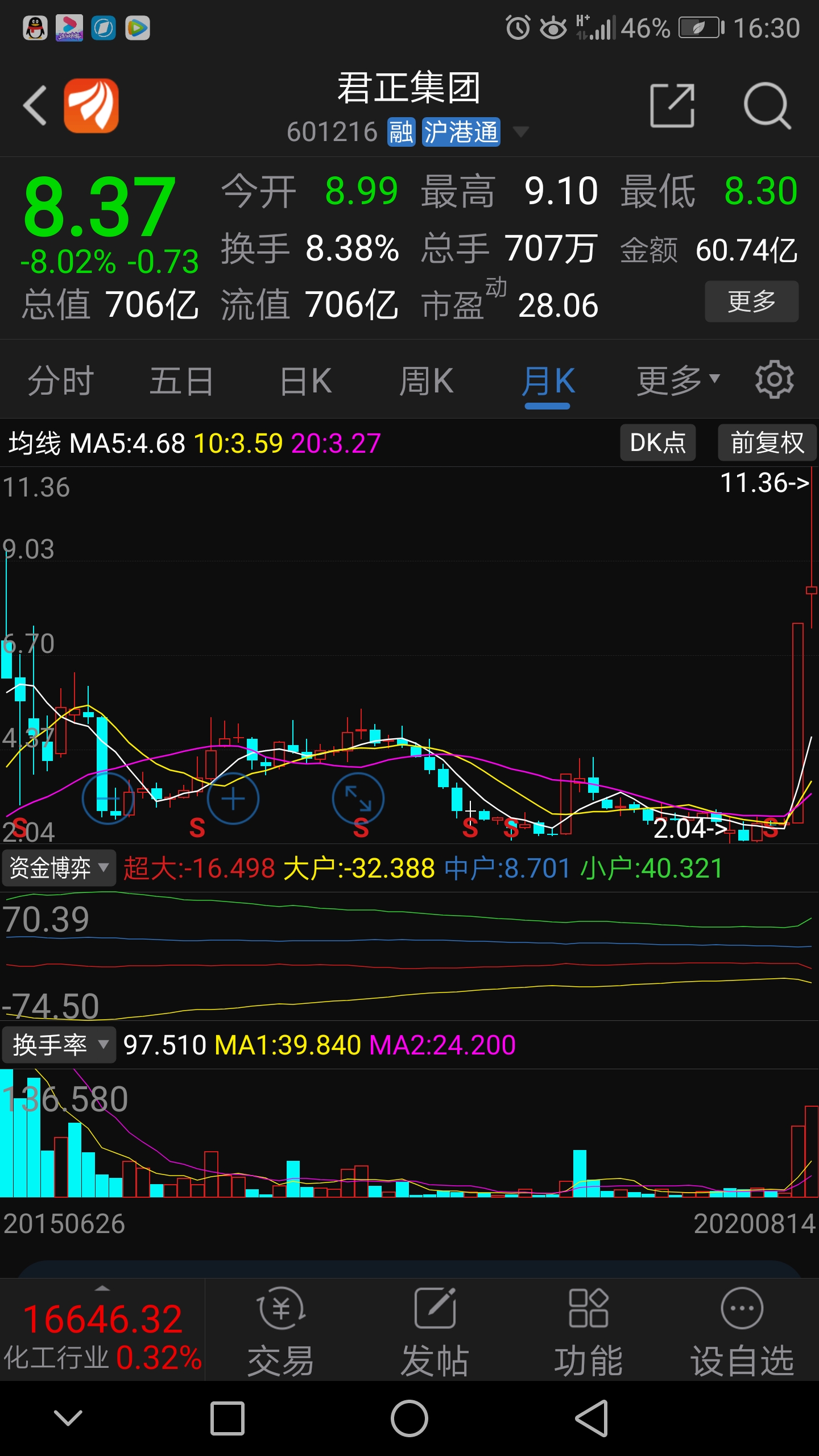
Task: Switch to 分时 tab
Action: (x=61, y=380)
